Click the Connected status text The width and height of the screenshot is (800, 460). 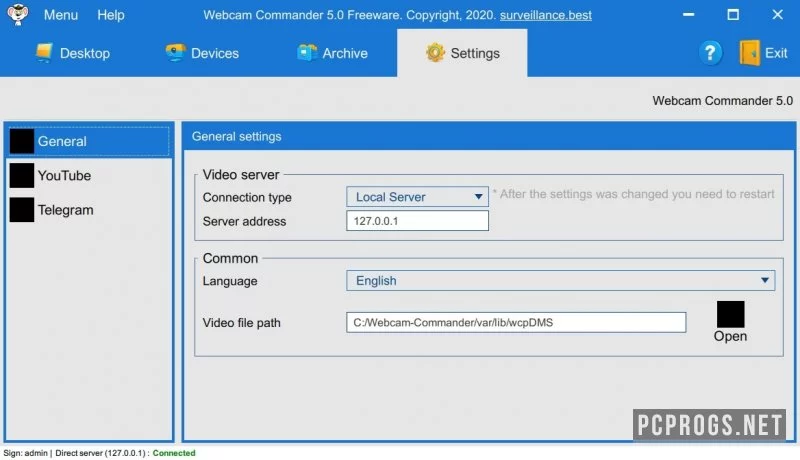(174, 453)
